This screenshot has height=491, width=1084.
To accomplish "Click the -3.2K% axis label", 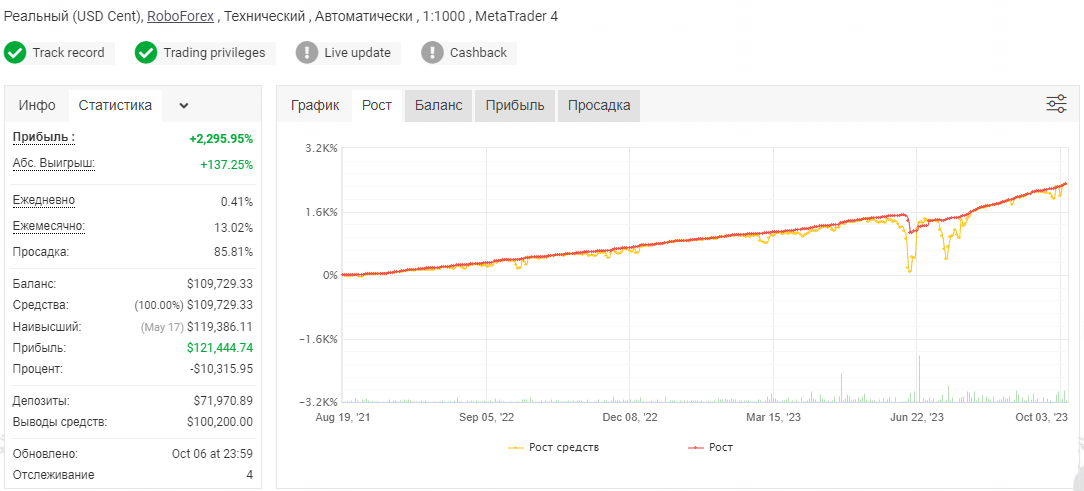I will 319,402.
